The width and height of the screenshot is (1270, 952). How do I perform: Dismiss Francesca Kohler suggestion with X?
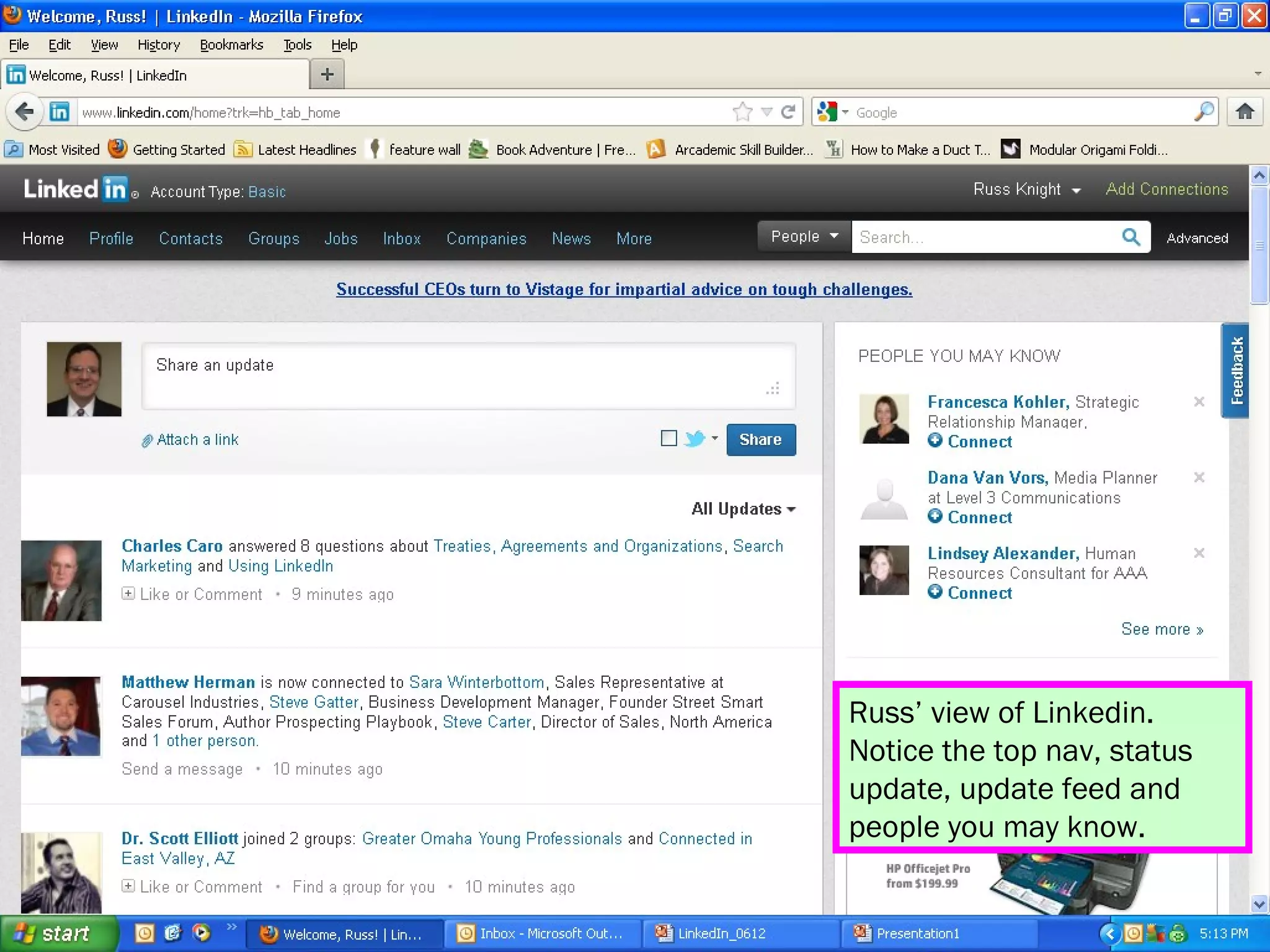point(1199,402)
